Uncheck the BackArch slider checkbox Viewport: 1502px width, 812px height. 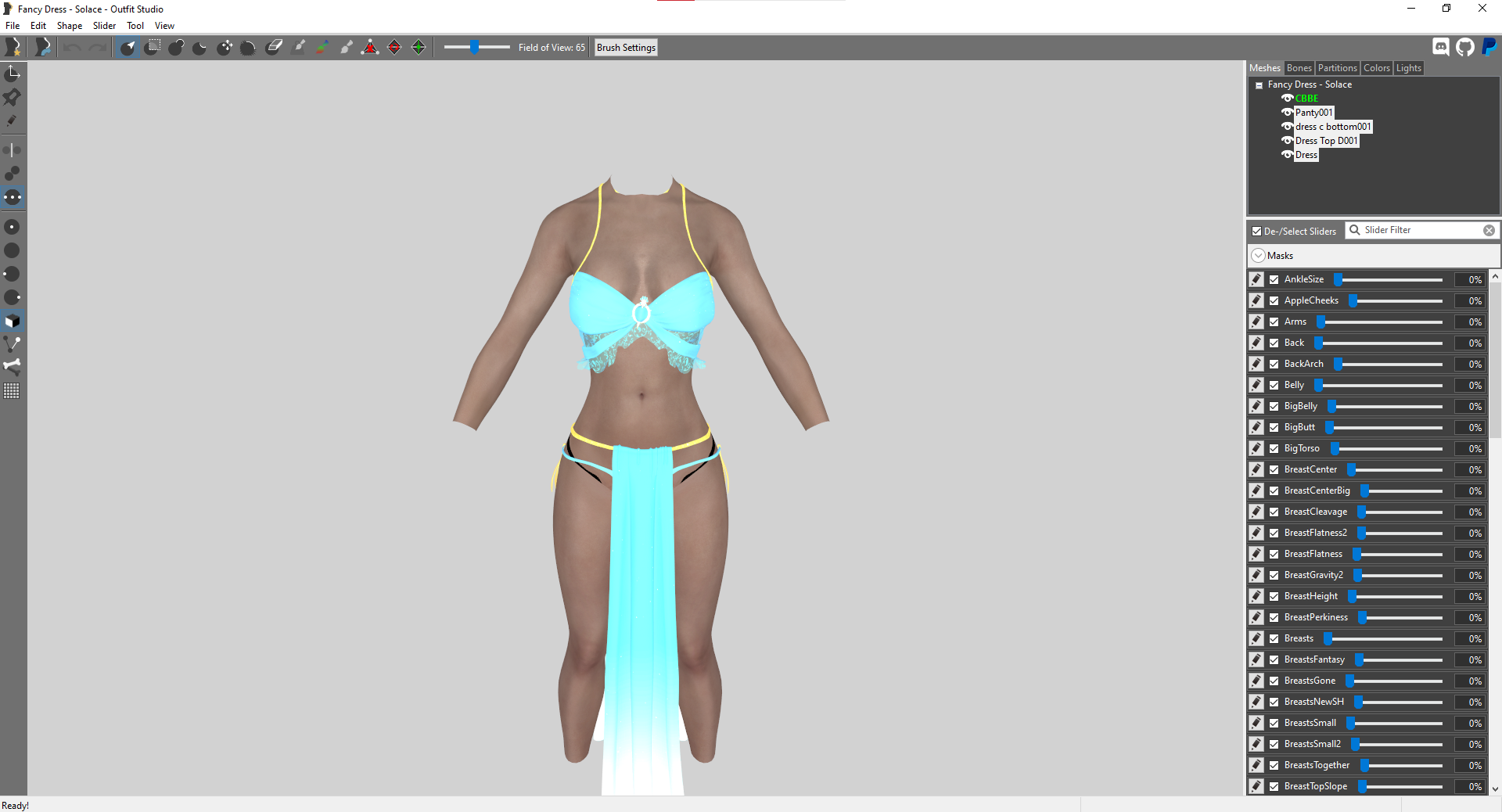[1274, 364]
